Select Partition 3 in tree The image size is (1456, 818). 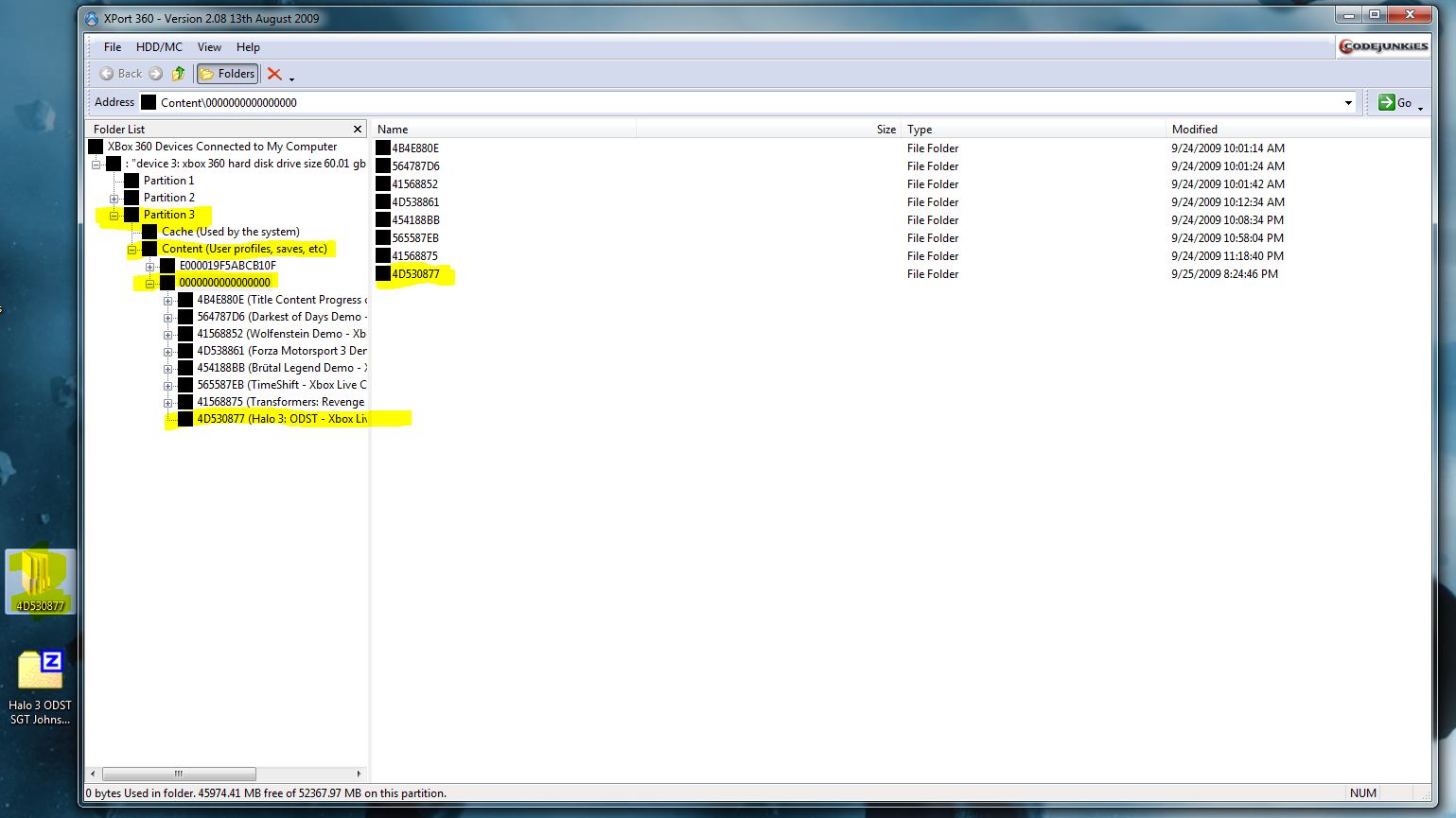[x=168, y=215]
